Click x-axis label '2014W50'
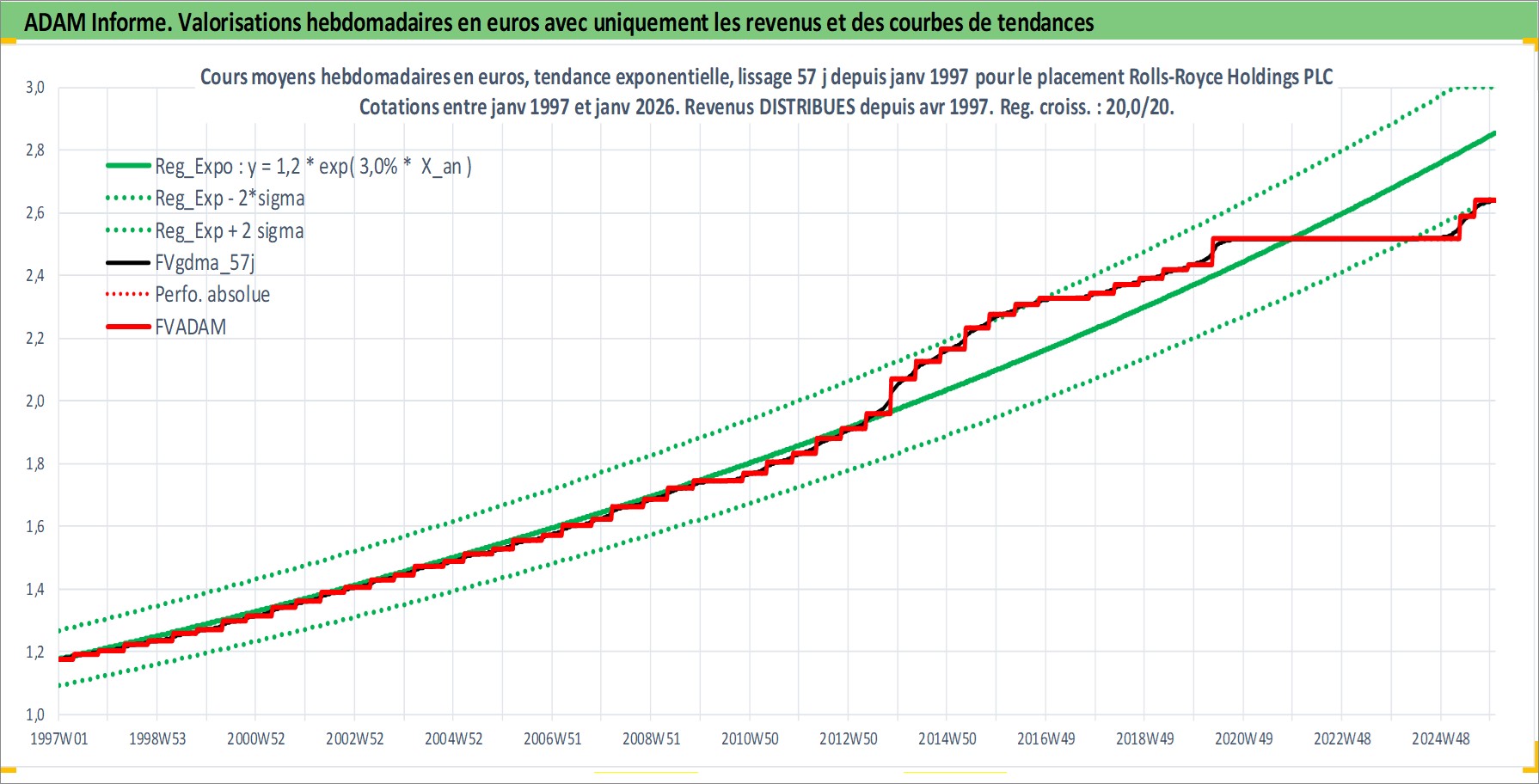 pyautogui.click(x=947, y=739)
